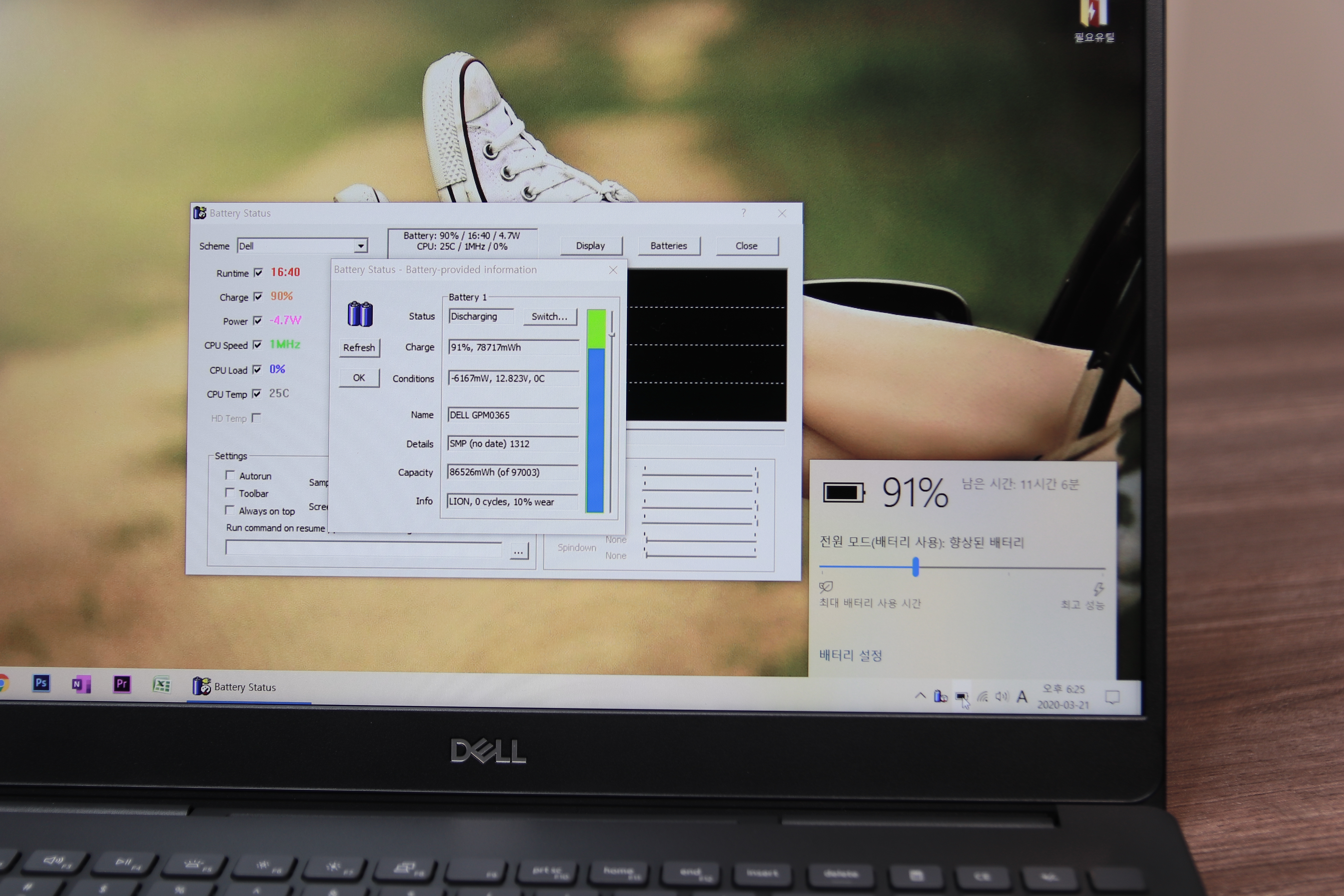This screenshot has width=1344, height=896.
Task: Open Premiere Pro taskbar icon
Action: tap(122, 684)
